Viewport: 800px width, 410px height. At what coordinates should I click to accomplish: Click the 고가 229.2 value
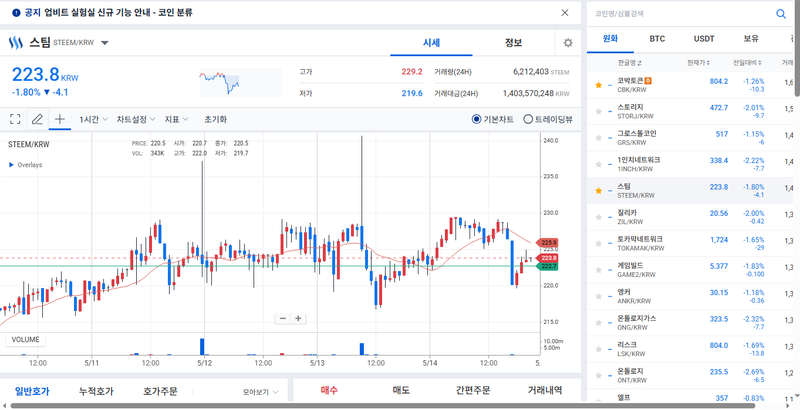pos(412,72)
